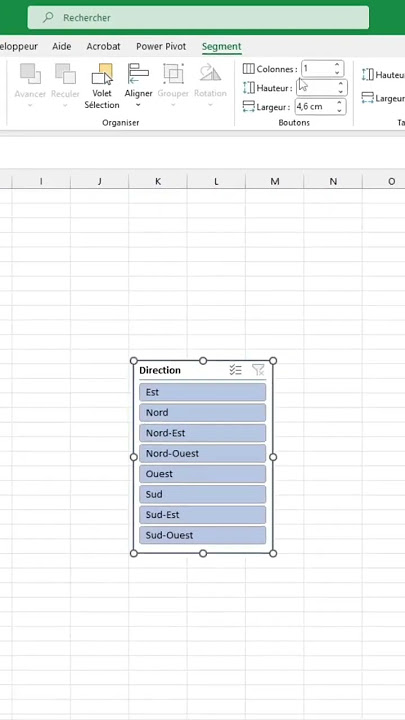This screenshot has height=720, width=405.
Task: Open the Volet Sélection pane
Action: tap(102, 86)
